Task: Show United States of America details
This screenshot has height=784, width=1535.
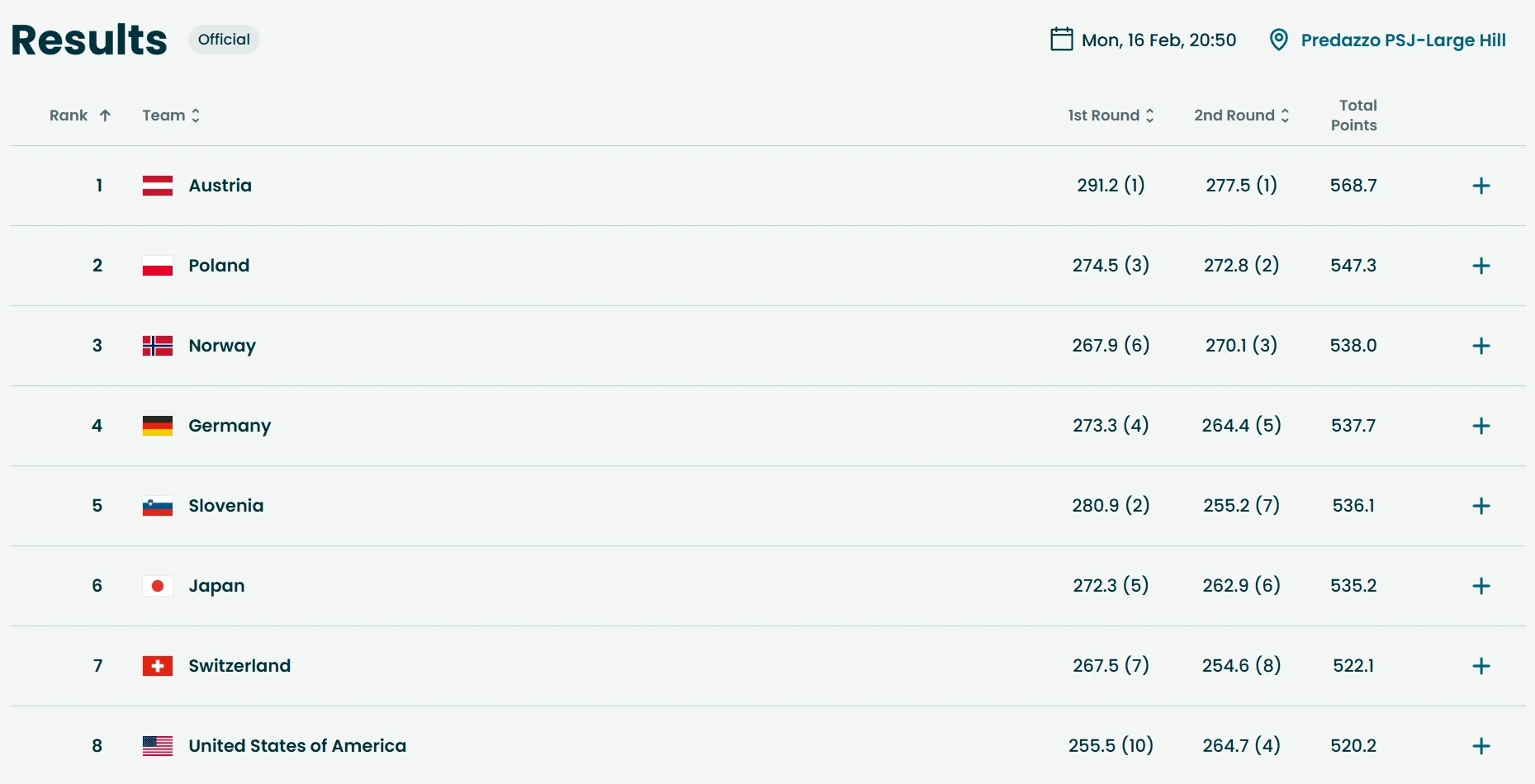Action: (x=1481, y=746)
